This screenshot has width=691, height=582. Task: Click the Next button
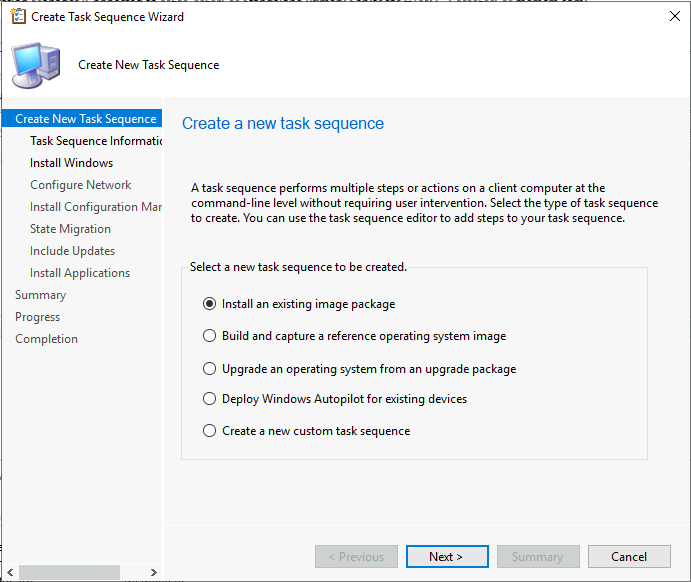tap(447, 556)
